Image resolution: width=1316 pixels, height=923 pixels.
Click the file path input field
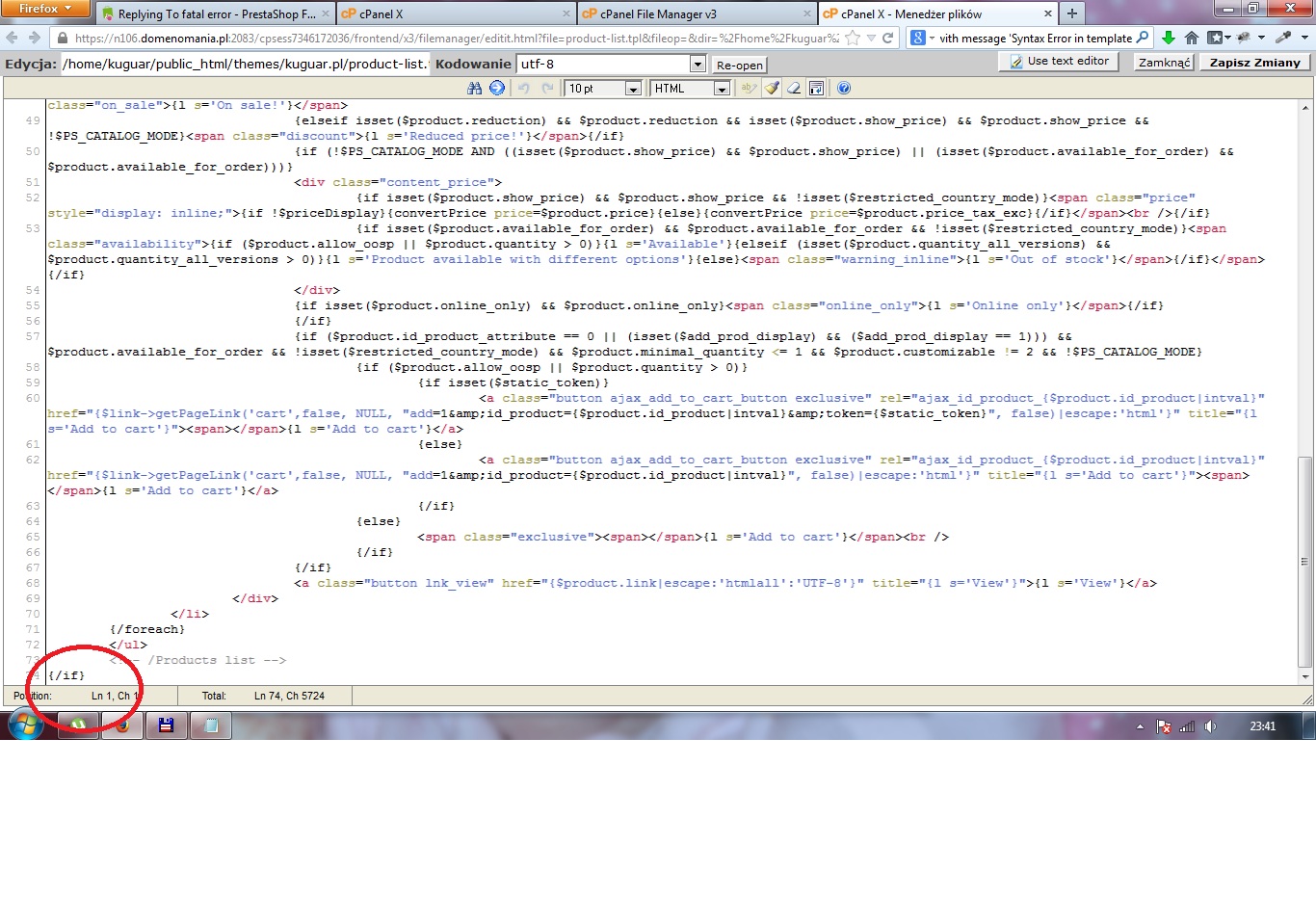245,64
